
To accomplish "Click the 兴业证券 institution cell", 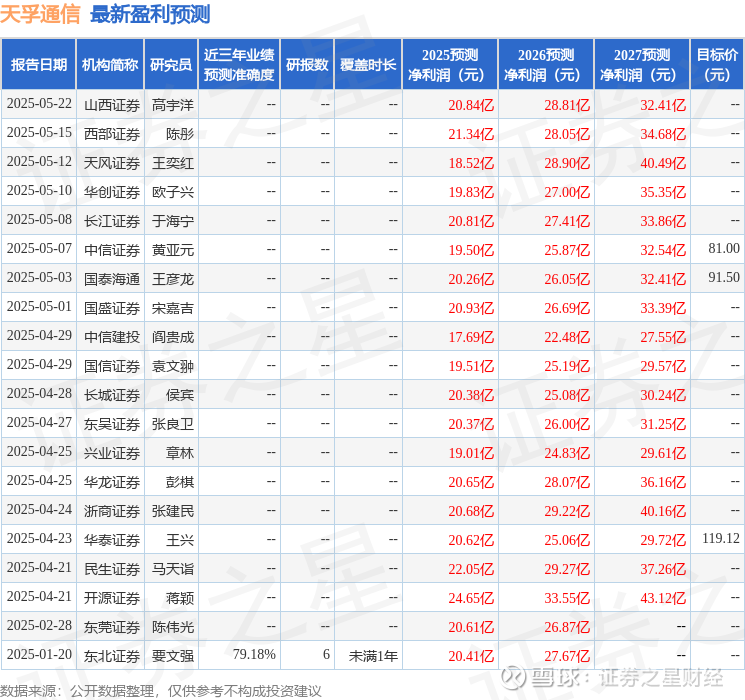I will [x=112, y=453].
